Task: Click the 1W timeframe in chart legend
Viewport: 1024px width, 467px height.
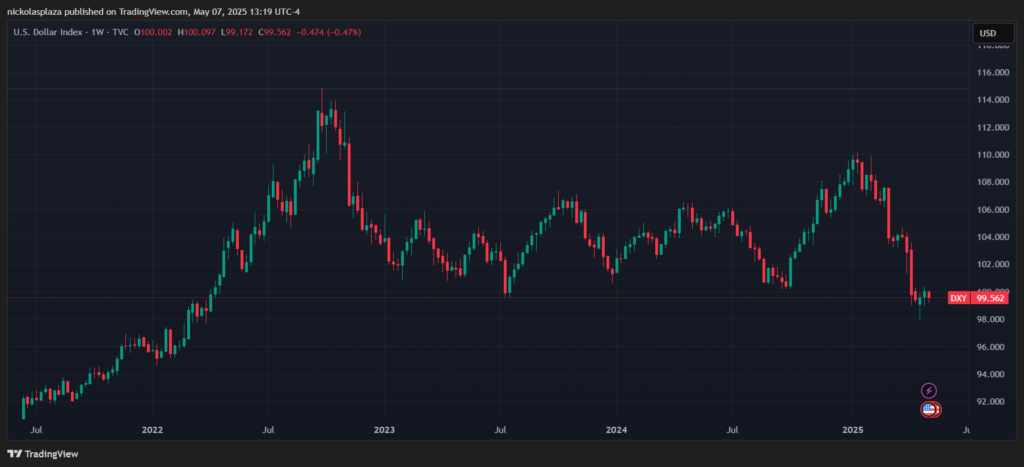Action: (93, 31)
